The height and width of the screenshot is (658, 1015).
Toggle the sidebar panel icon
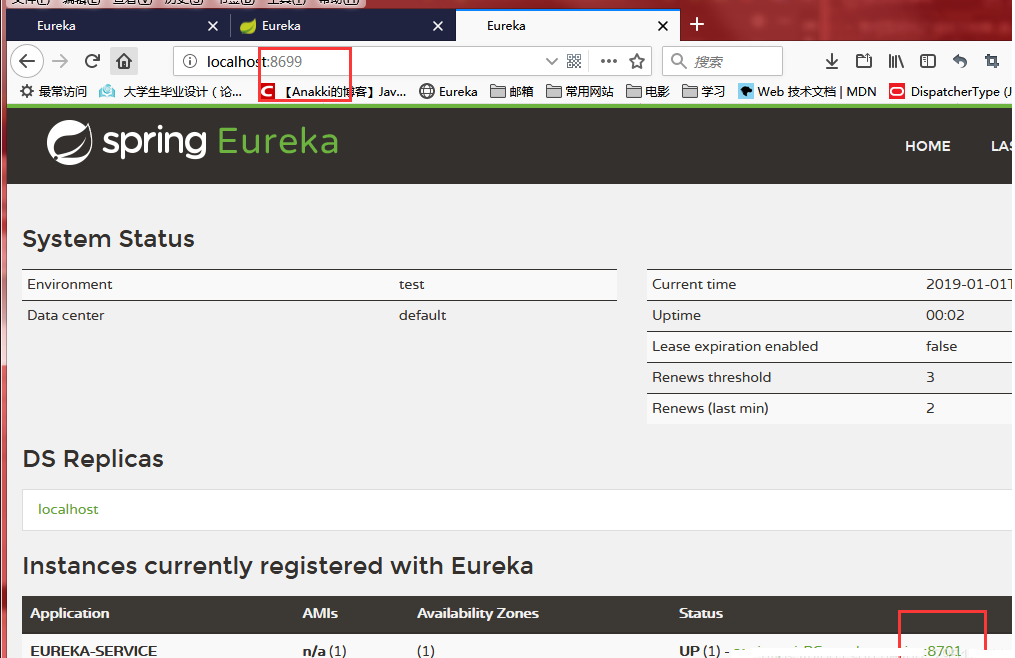click(928, 62)
